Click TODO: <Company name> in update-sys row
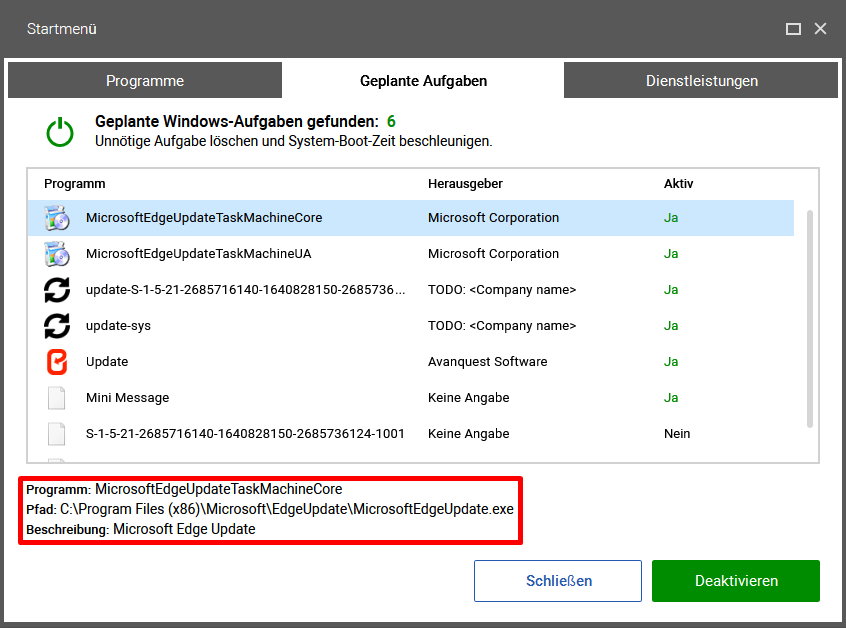Screen dimensions: 846x628 point(502,326)
